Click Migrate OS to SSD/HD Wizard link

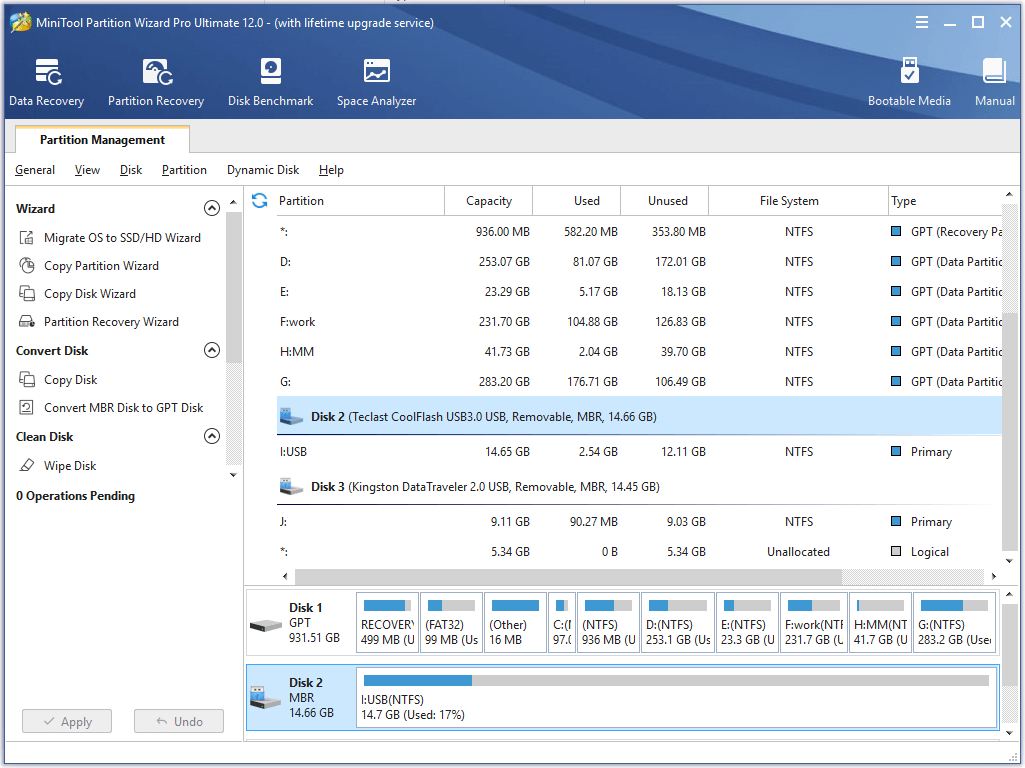[x=122, y=237]
